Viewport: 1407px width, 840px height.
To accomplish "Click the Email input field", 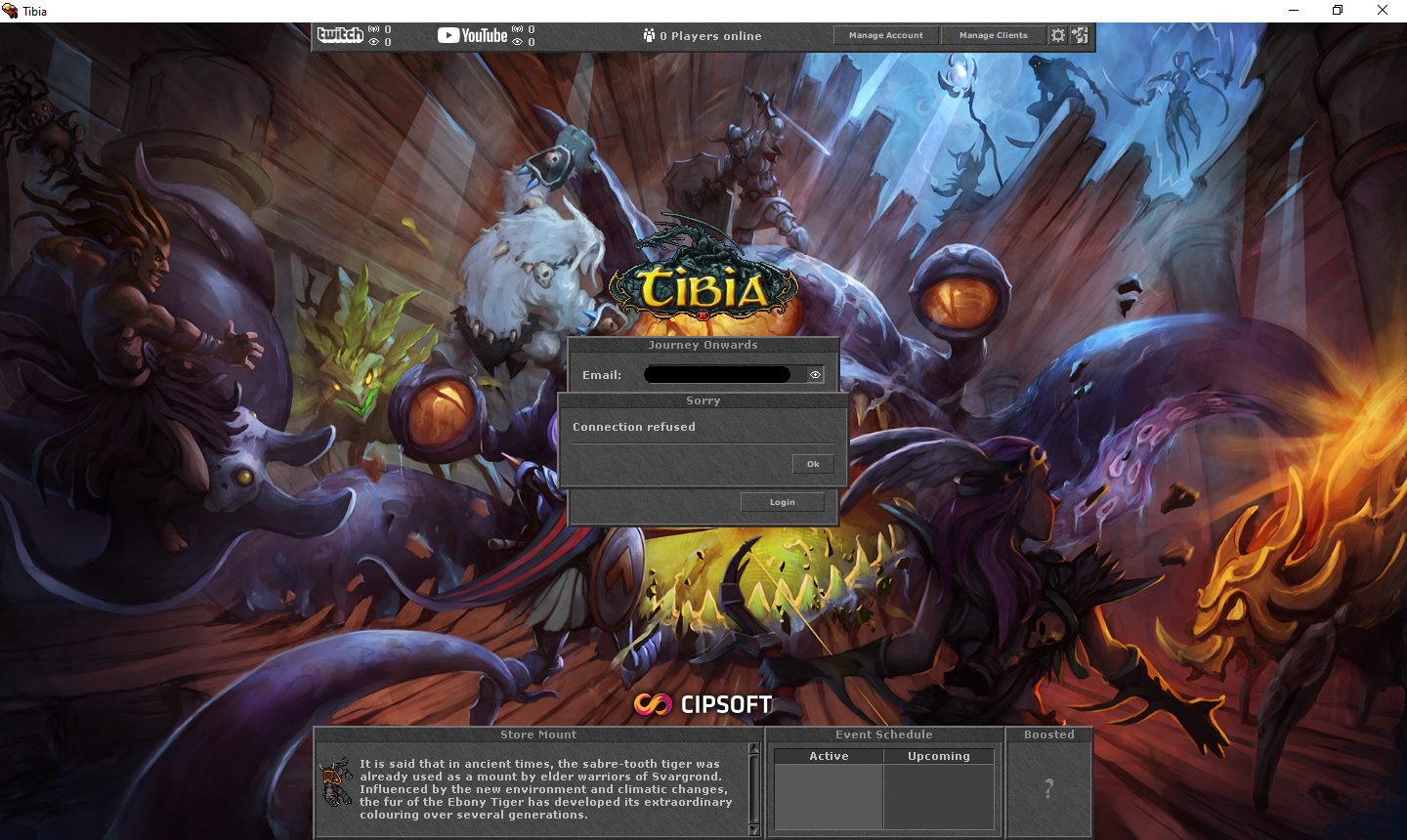I will (x=725, y=375).
